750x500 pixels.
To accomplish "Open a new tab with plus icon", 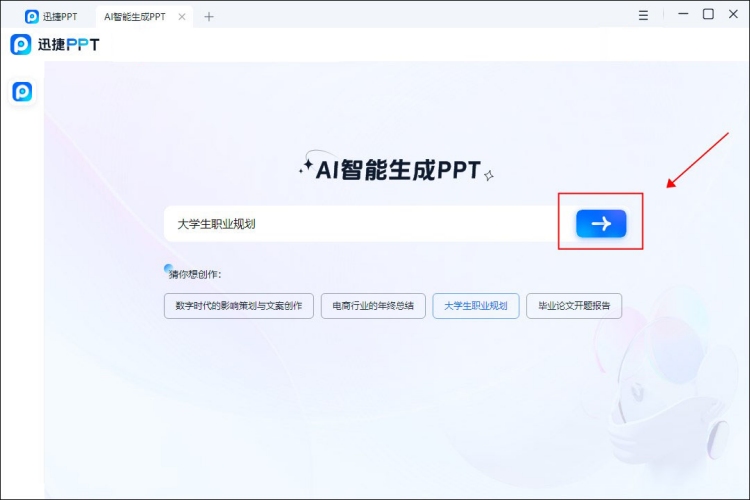I will [209, 17].
